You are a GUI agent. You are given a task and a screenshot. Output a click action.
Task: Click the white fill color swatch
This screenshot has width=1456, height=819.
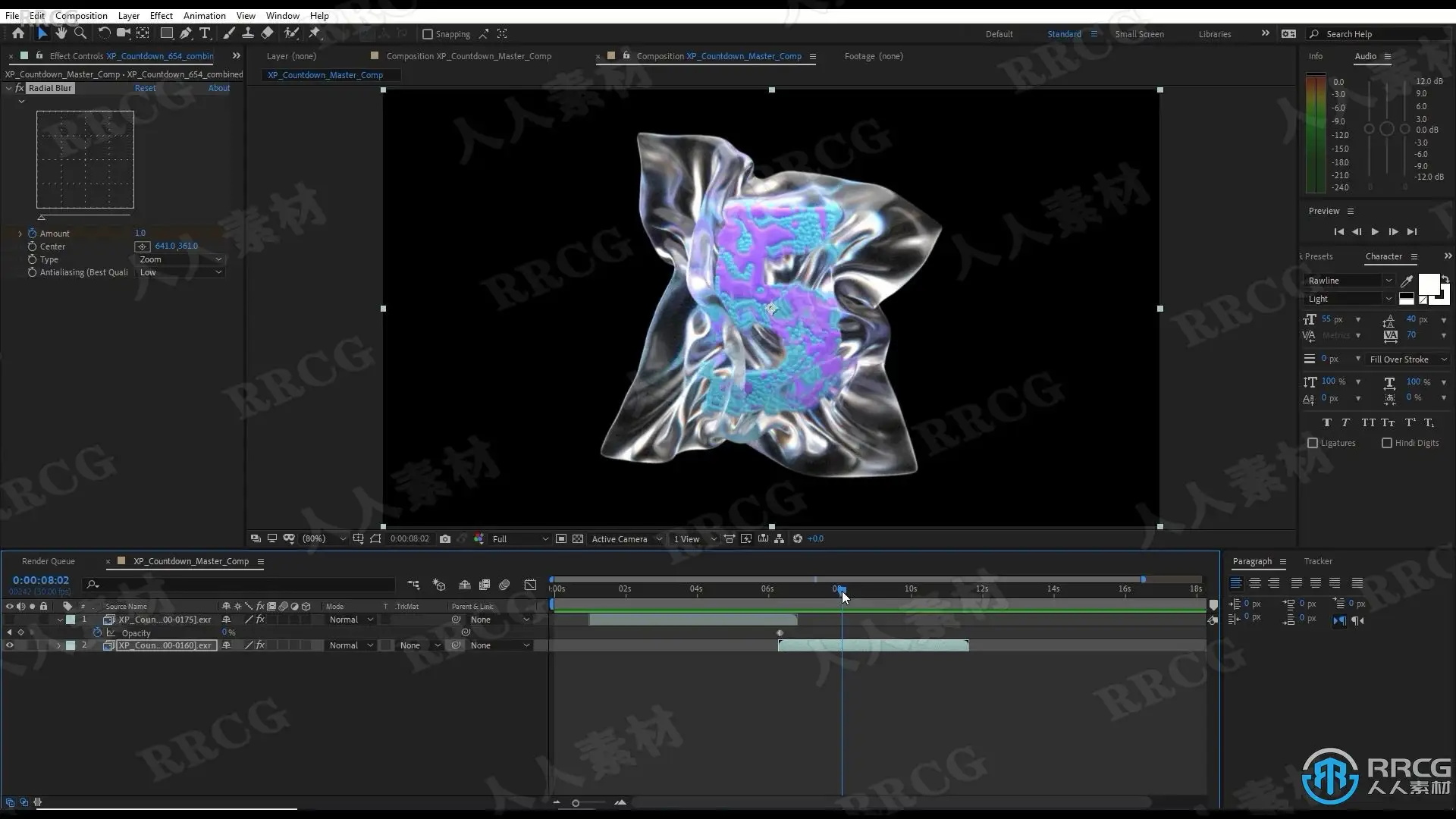point(1428,284)
